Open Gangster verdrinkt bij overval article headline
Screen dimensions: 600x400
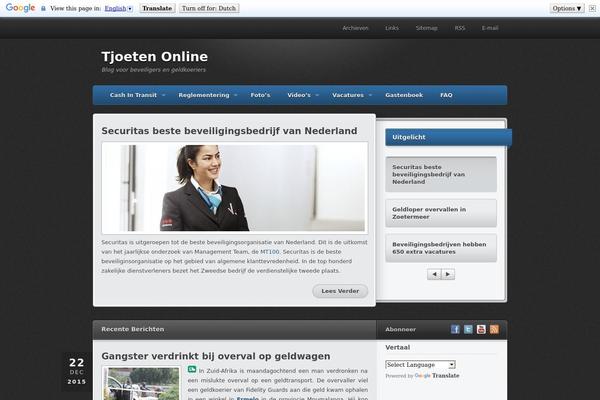[x=216, y=356]
